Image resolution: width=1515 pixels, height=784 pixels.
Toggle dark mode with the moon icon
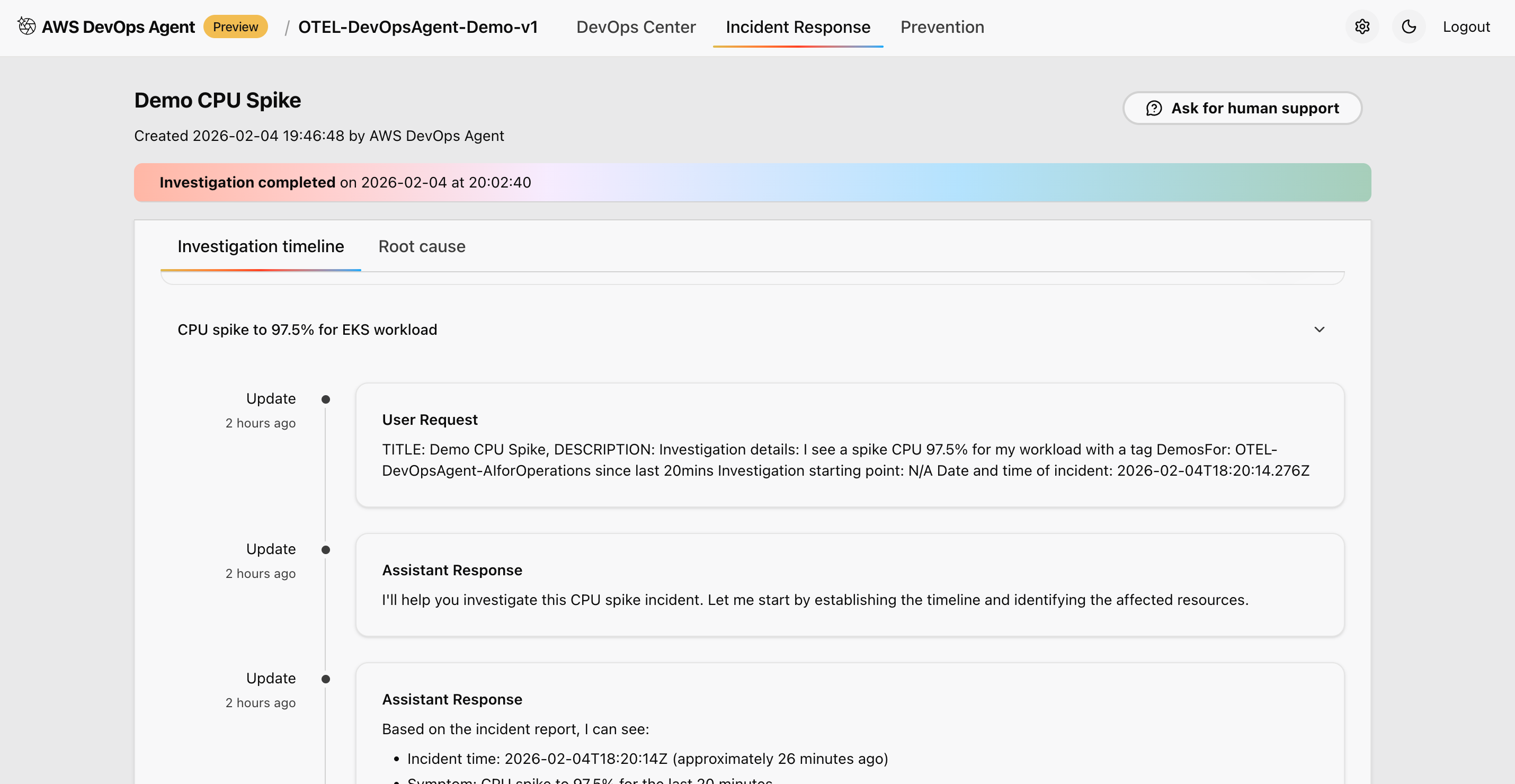(1409, 26)
